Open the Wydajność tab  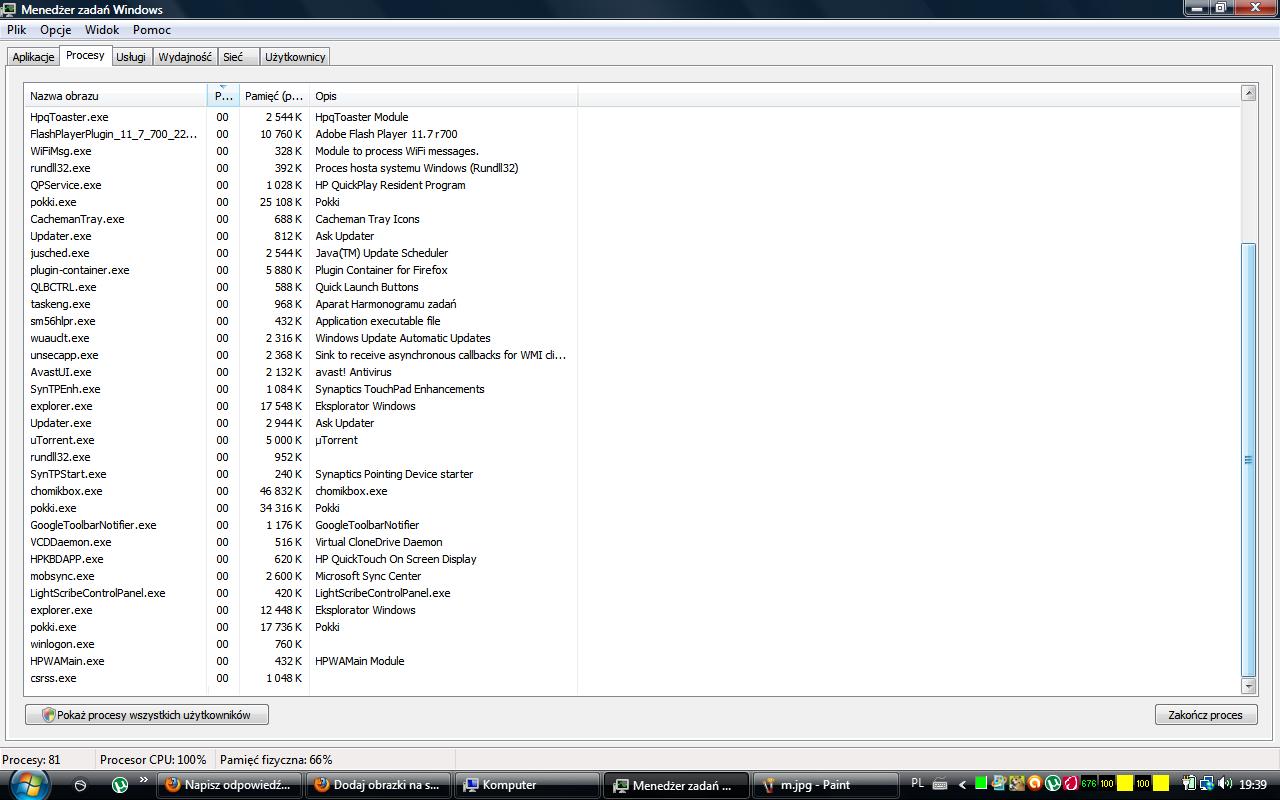185,57
